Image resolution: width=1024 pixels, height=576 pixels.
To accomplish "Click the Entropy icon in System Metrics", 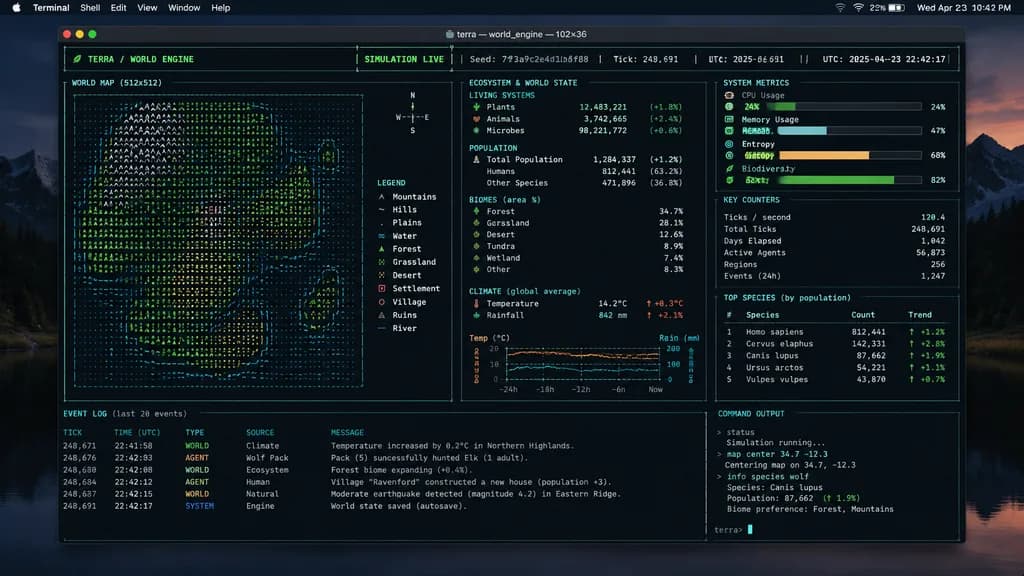I will pos(729,144).
